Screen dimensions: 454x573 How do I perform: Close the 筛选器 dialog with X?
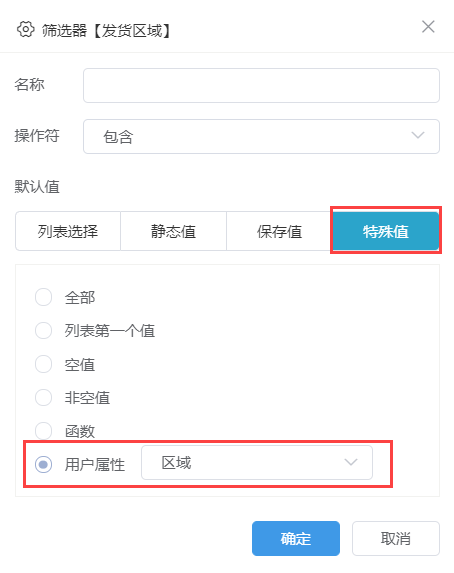tap(428, 27)
